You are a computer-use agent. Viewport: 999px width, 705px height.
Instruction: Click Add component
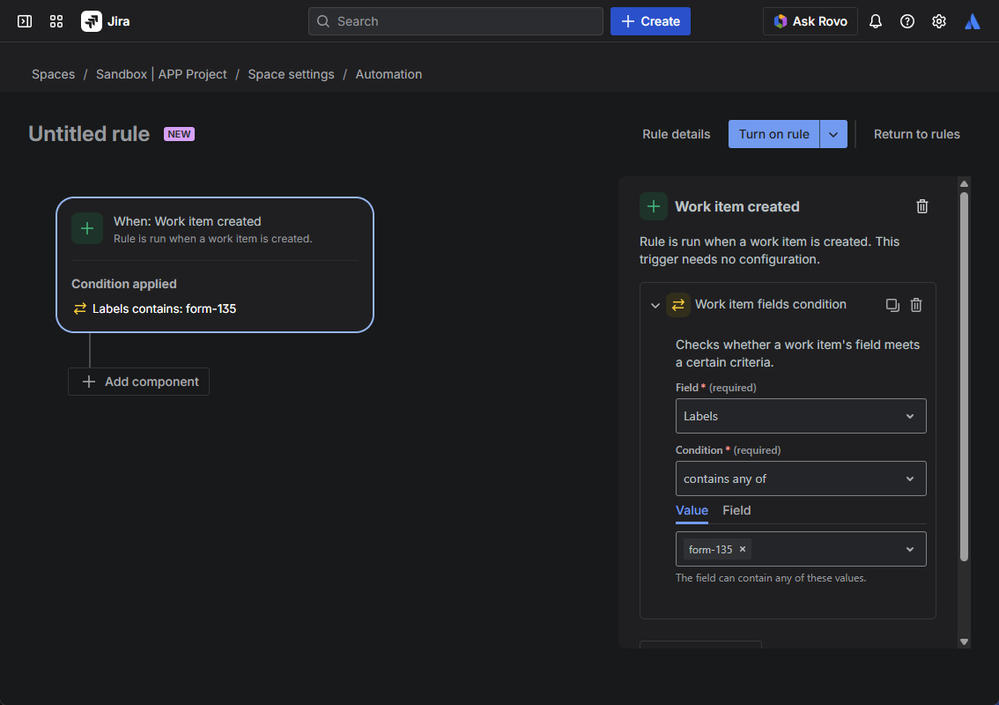coord(139,381)
